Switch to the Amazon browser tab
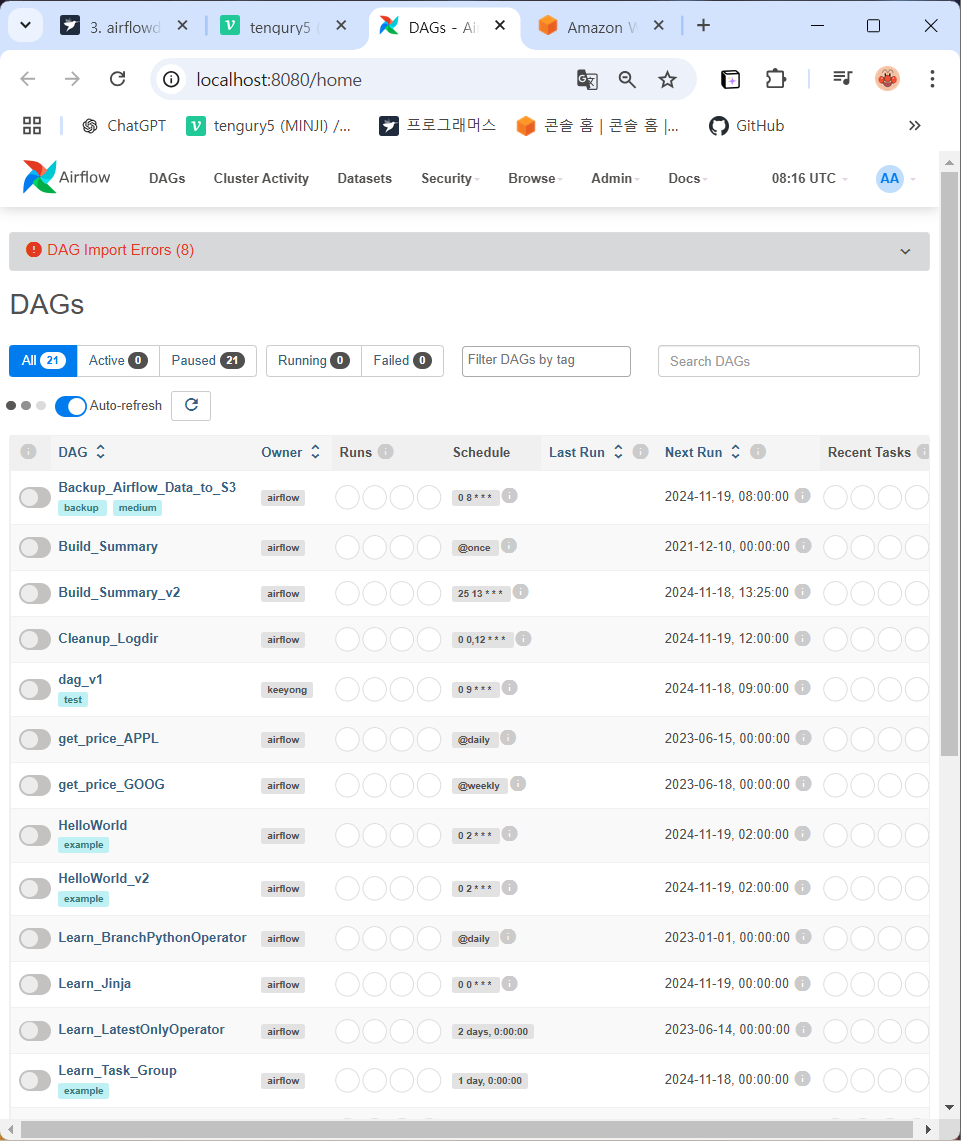This screenshot has height=1141, width=961. pos(597,26)
